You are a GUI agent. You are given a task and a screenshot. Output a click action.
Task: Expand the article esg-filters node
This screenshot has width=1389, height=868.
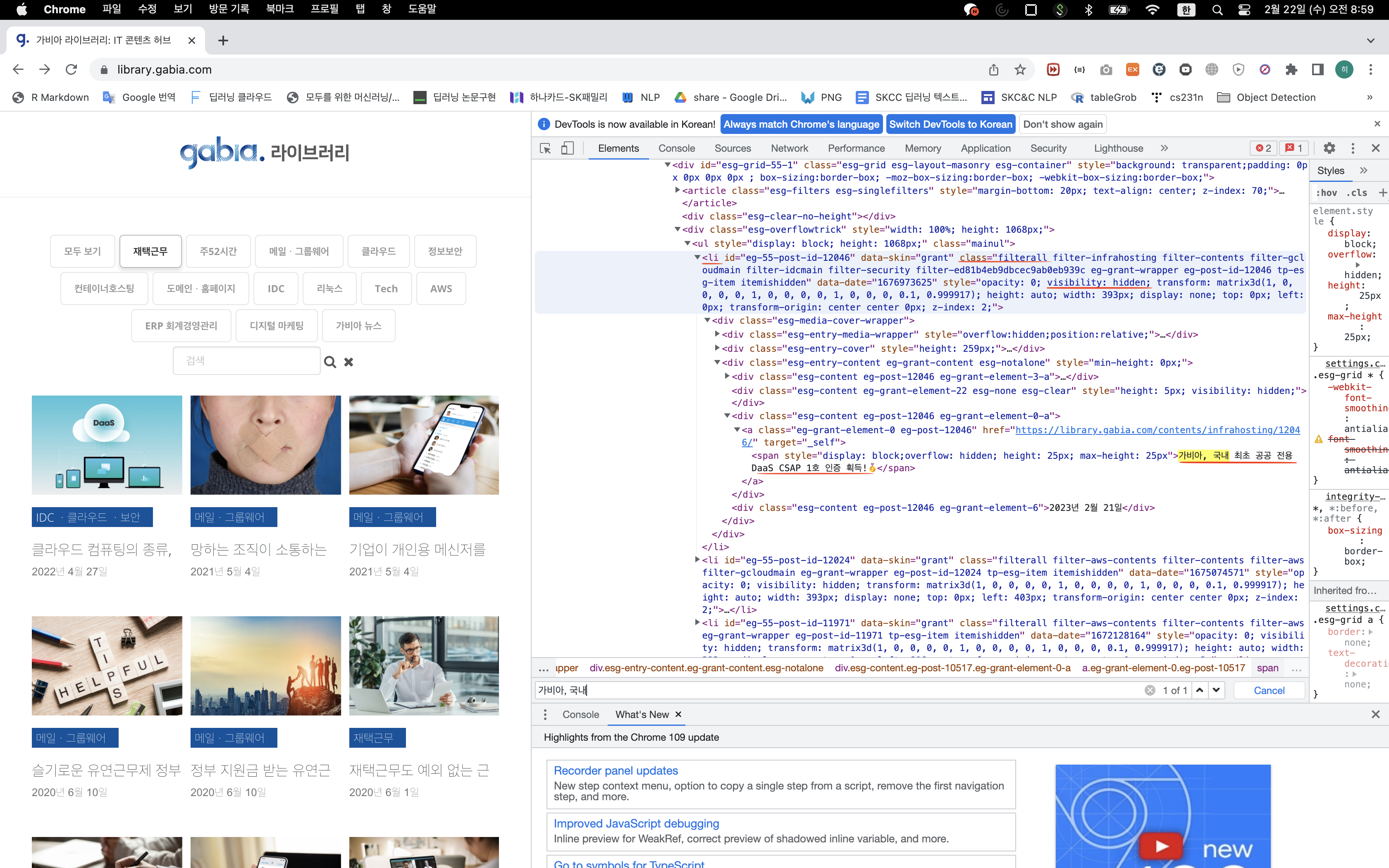[x=677, y=190]
